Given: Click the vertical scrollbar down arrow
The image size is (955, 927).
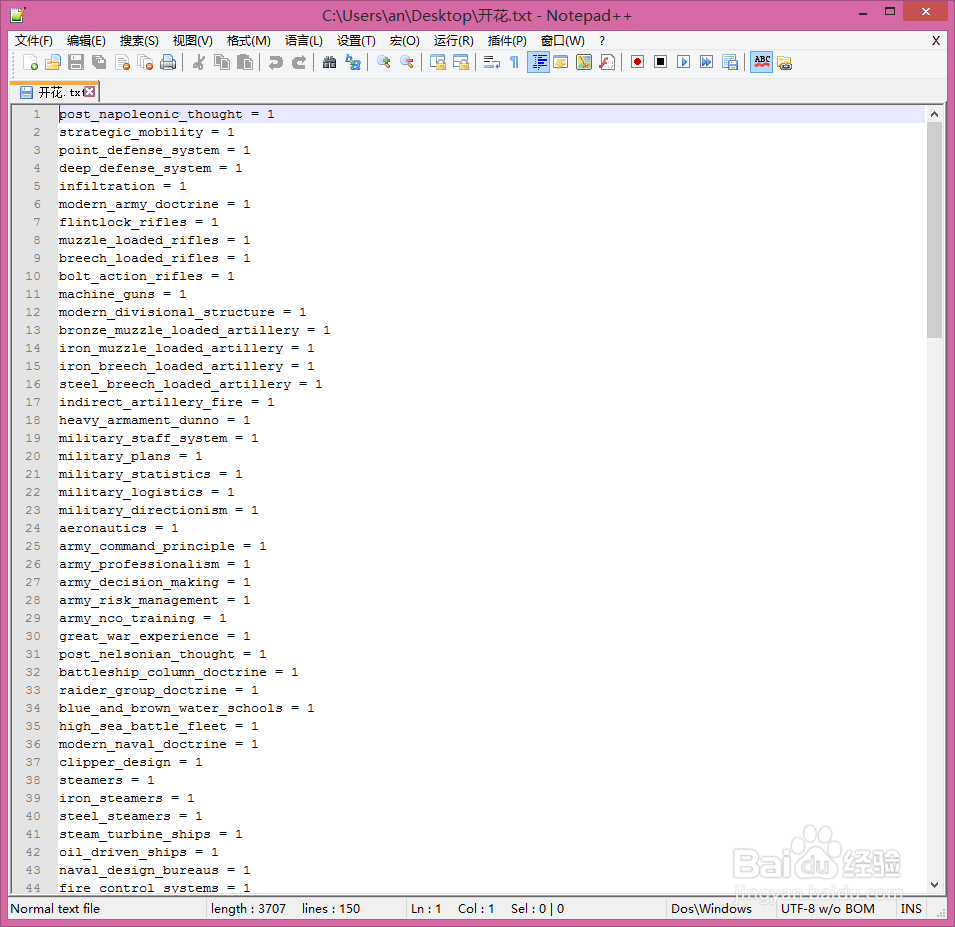Looking at the screenshot, I should click(934, 885).
